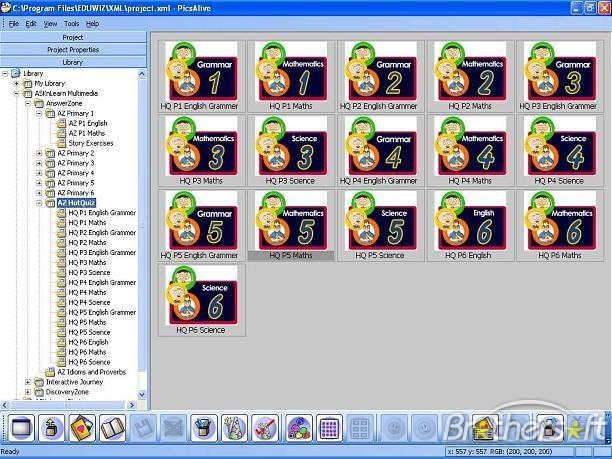Open the View menu
612x459 pixels.
tap(50, 24)
